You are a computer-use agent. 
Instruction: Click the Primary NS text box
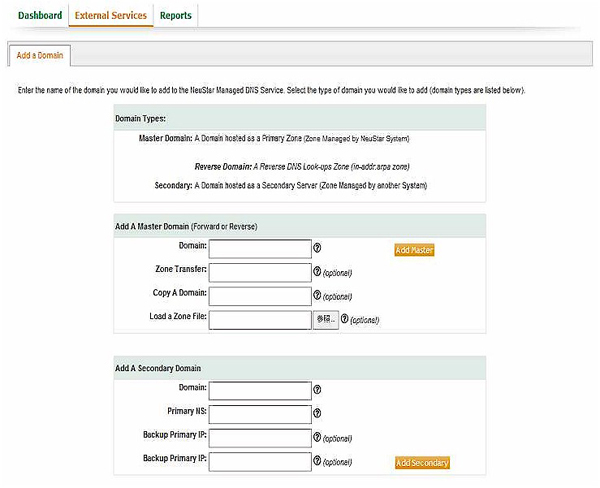(260, 413)
